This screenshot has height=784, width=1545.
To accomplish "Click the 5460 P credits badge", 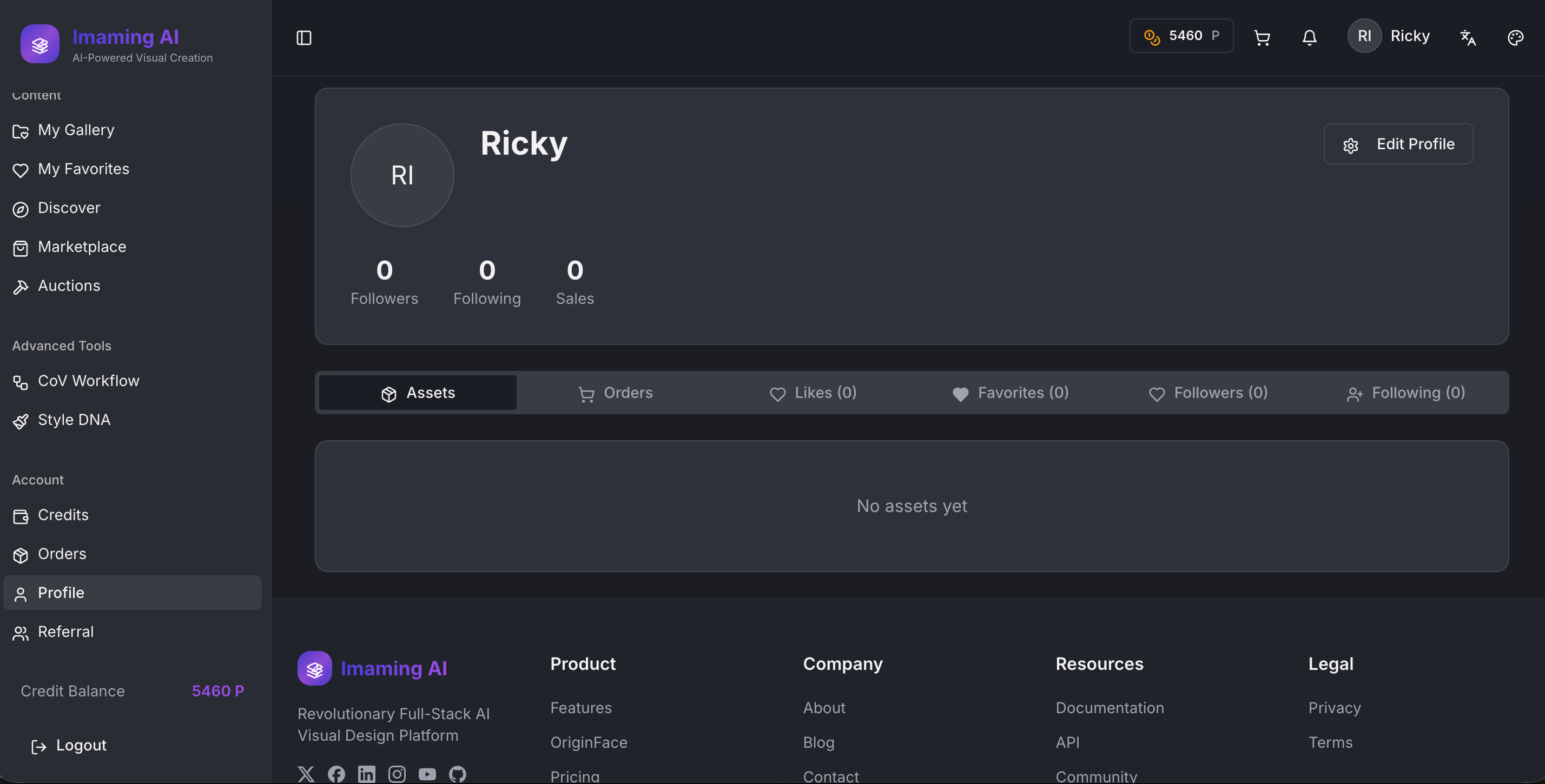I will (x=1181, y=36).
